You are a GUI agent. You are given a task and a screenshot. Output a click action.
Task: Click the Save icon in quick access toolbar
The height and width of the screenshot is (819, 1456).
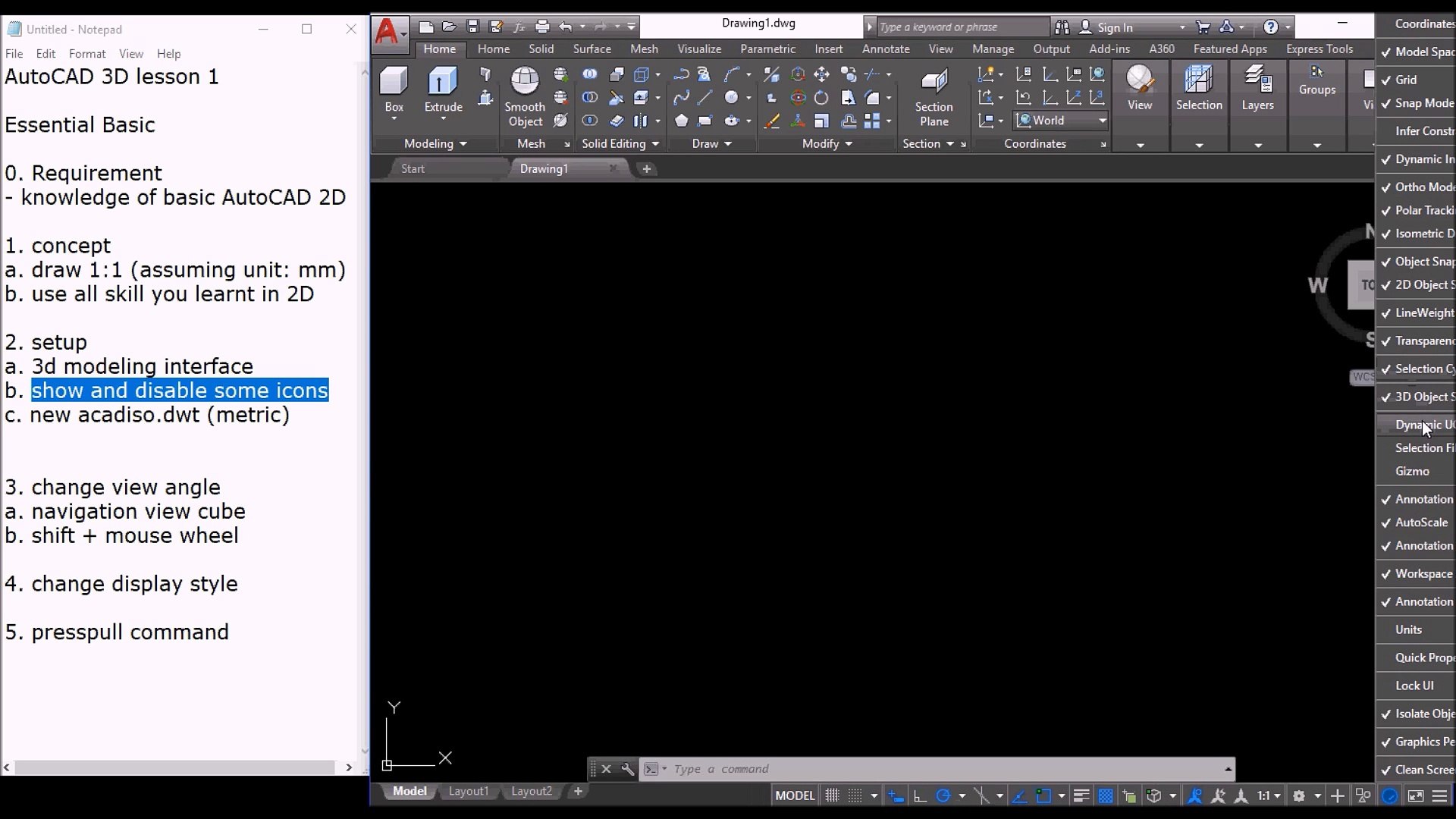(472, 27)
